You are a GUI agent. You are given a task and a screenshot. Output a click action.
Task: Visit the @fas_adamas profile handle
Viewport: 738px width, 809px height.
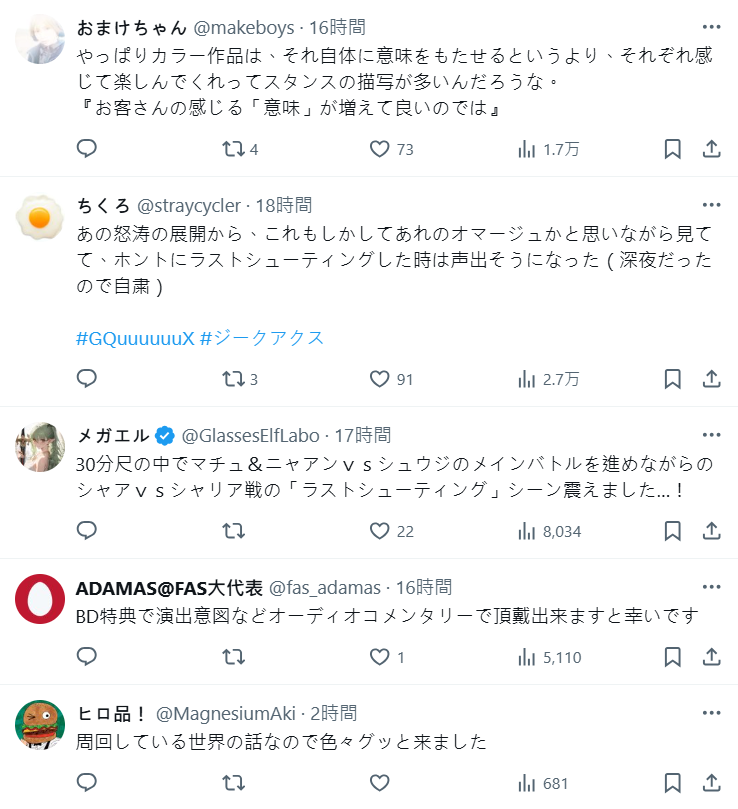click(326, 587)
